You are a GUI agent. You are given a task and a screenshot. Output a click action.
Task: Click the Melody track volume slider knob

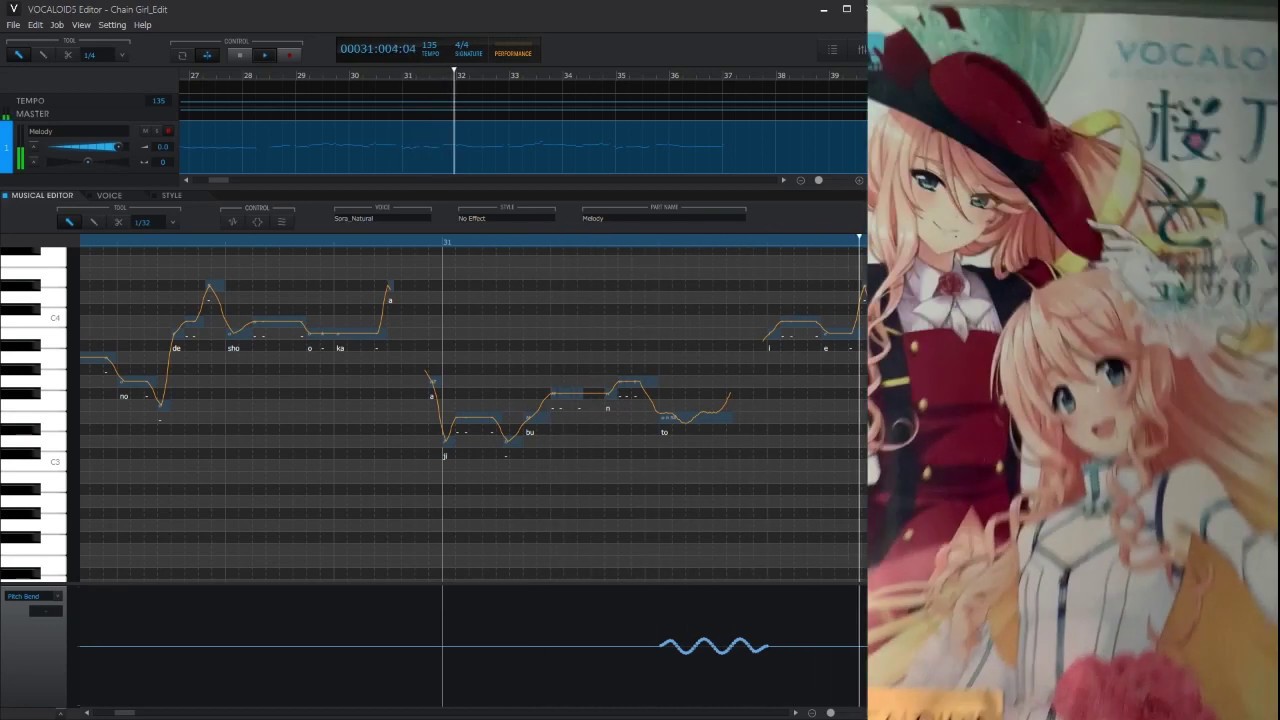tap(118, 147)
